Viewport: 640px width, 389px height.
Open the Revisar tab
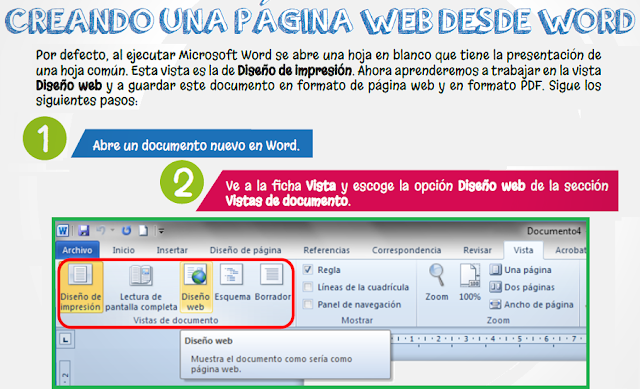[477, 250]
